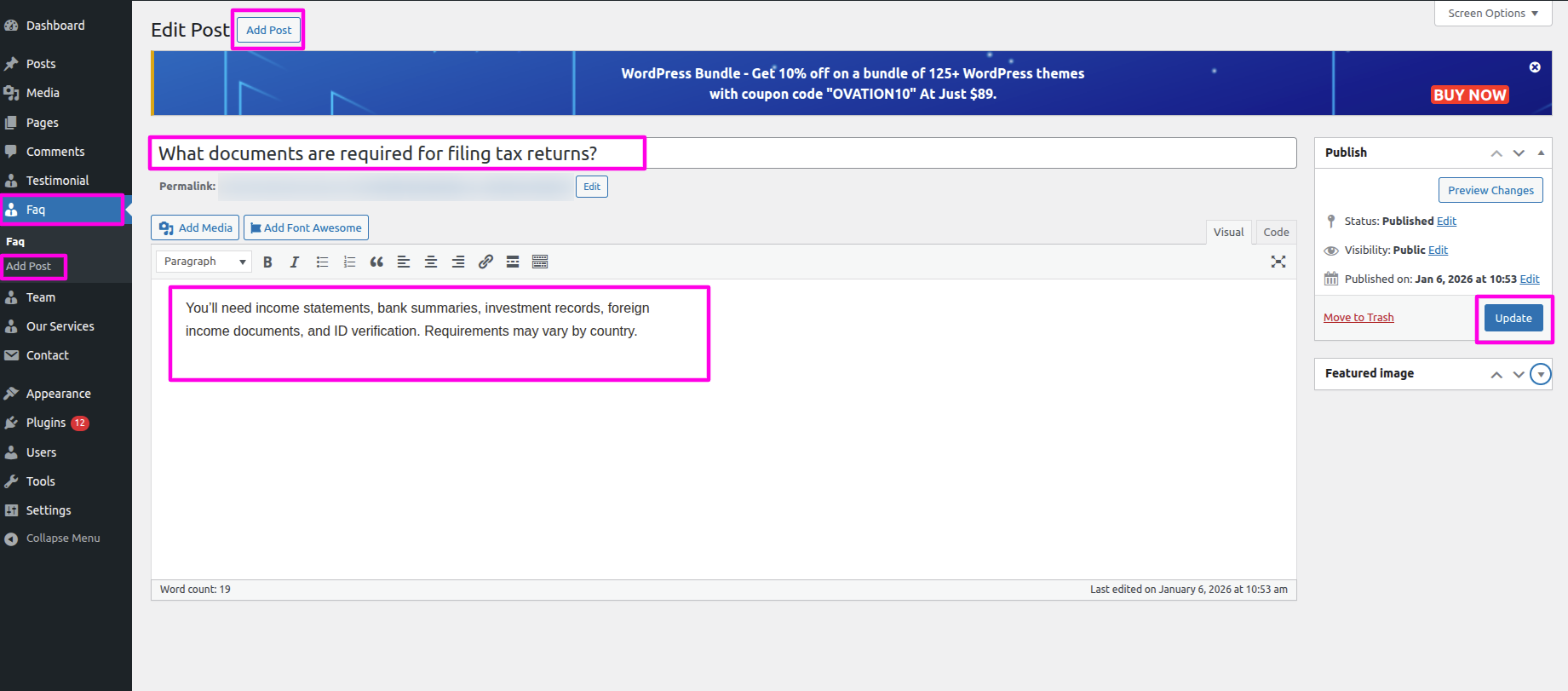This screenshot has width=1568, height=691.
Task: Toggle bold formatting in editor toolbar
Action: [267, 262]
